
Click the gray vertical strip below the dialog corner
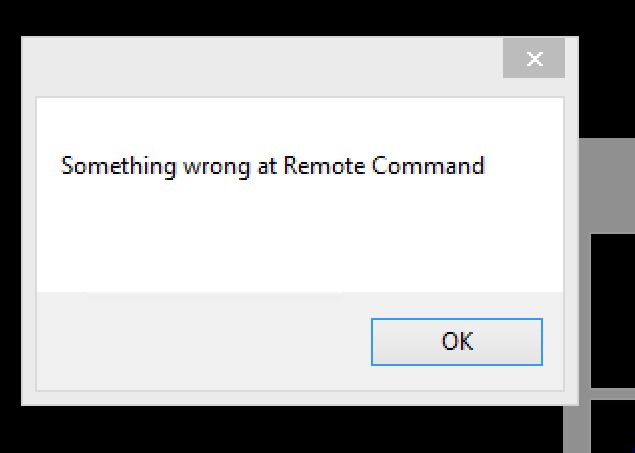[577, 429]
